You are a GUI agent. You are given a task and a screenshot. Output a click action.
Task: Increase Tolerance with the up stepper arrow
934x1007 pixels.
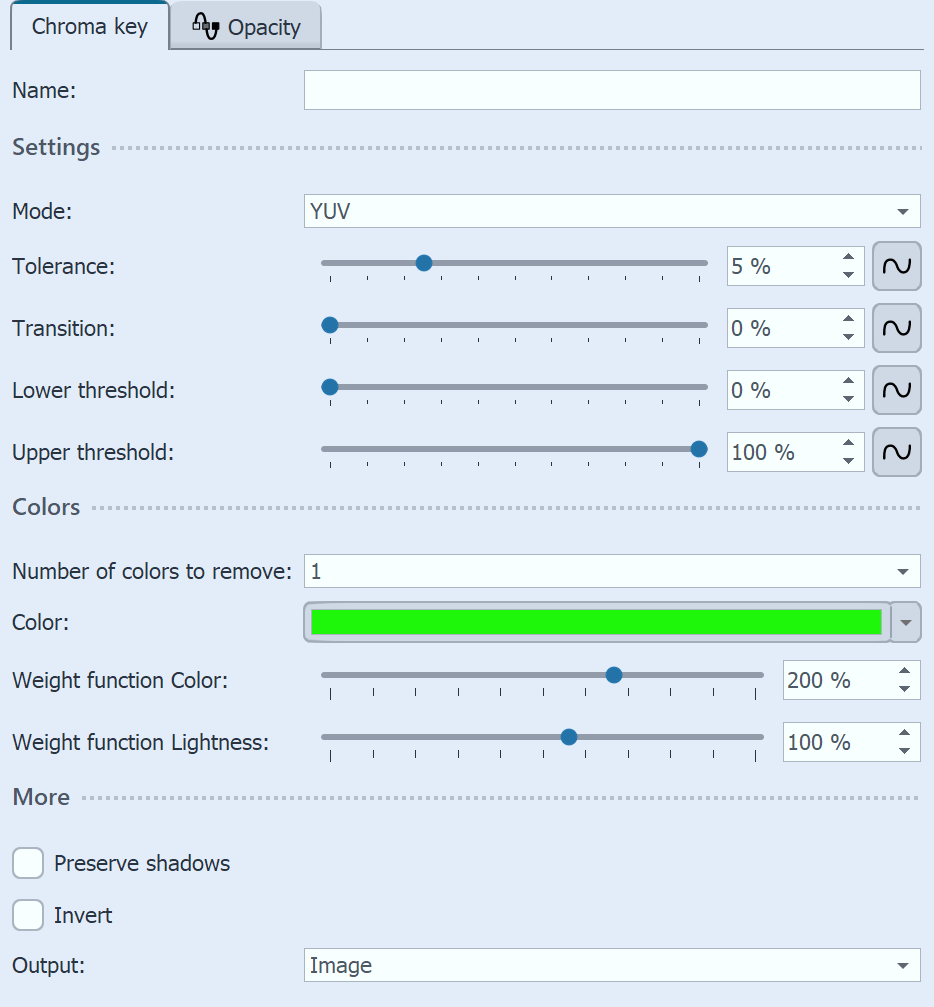pos(848,258)
